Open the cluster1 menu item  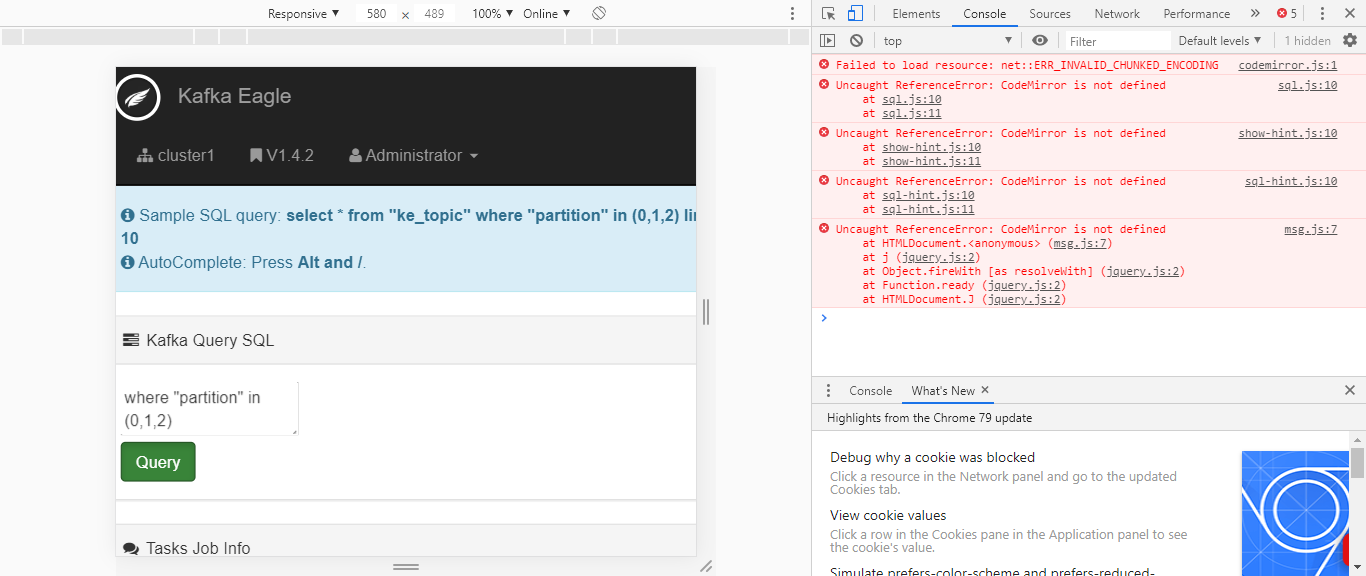pyautogui.click(x=176, y=156)
